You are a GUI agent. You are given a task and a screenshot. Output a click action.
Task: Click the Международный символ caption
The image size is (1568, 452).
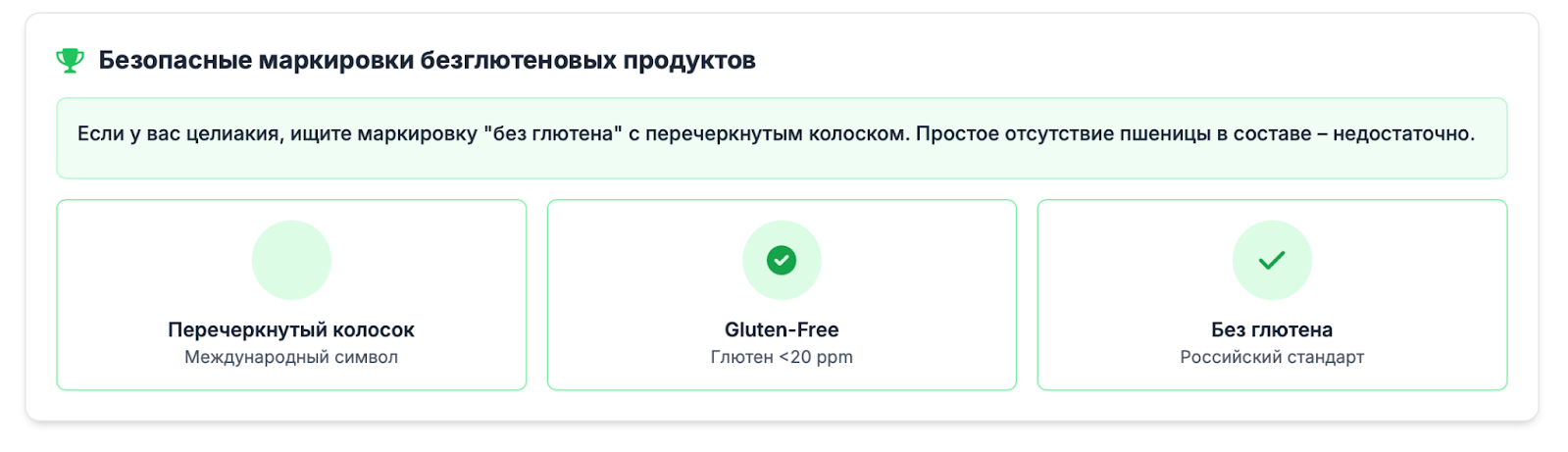tap(291, 357)
